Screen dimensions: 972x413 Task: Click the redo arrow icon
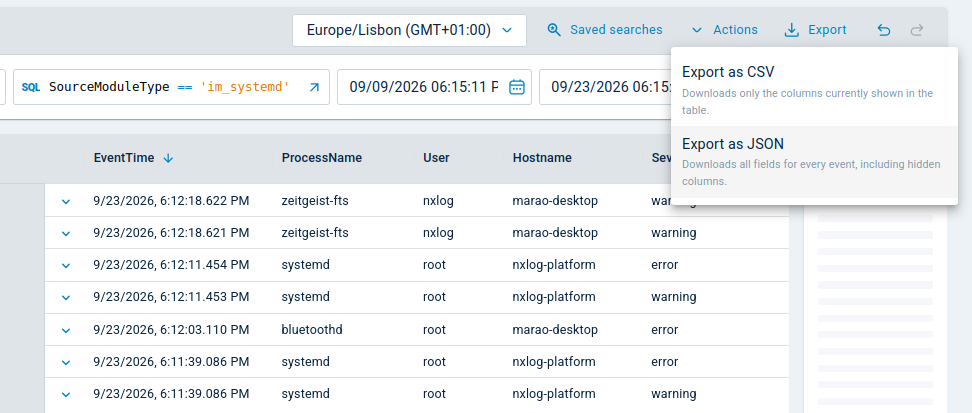coord(917,30)
